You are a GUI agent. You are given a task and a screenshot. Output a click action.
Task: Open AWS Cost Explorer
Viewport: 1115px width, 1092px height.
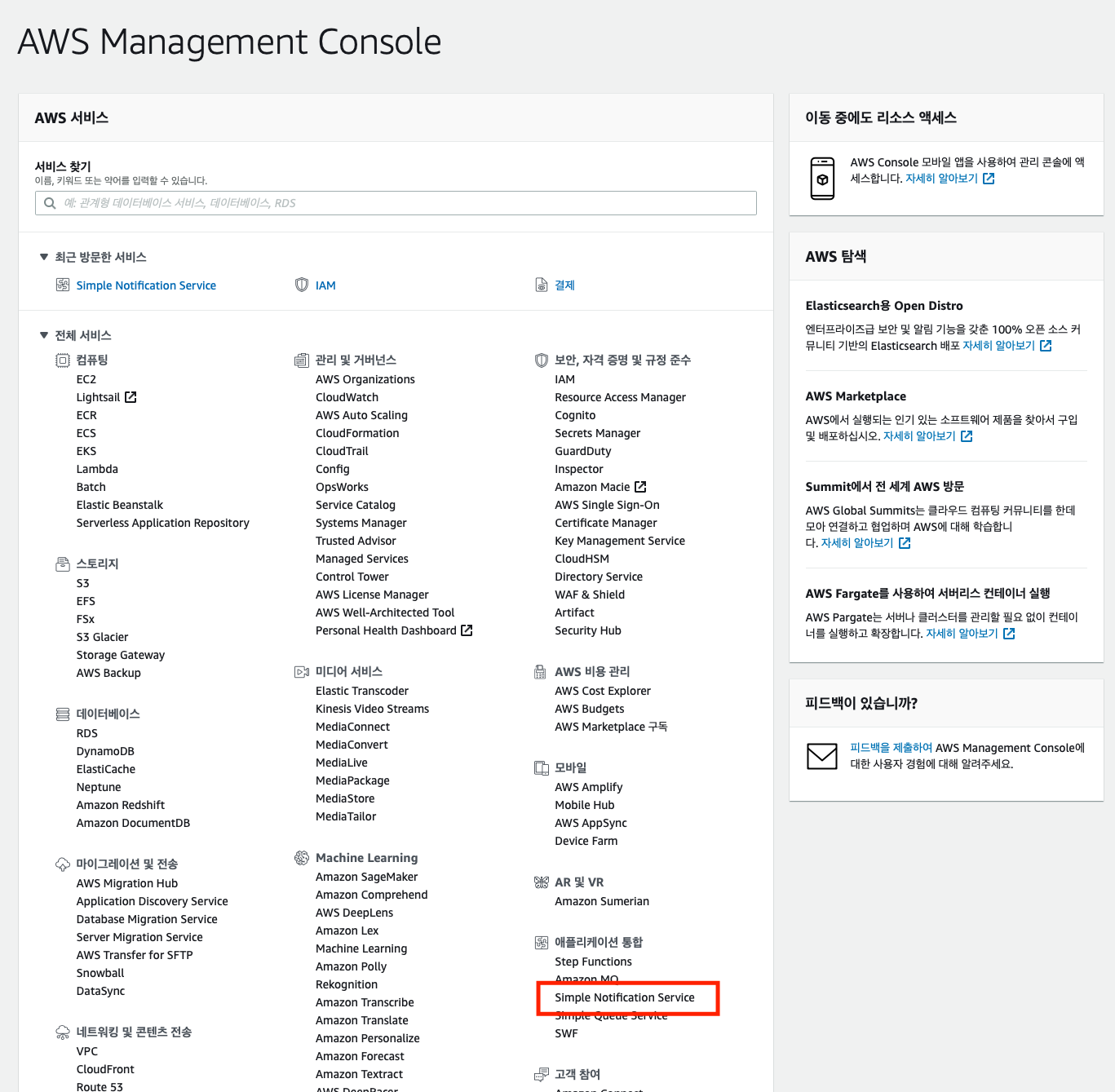[603, 691]
